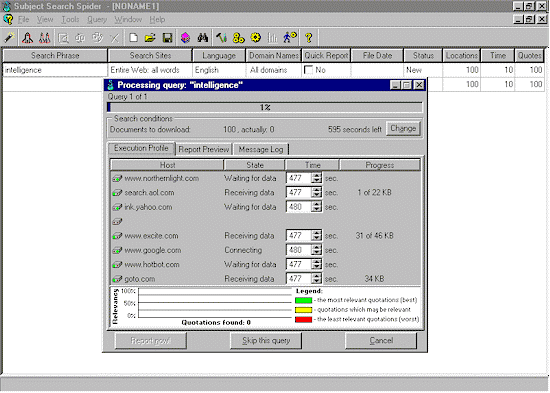Click the binoculars search icon
The height and width of the screenshot is (393, 550).
coord(203,38)
